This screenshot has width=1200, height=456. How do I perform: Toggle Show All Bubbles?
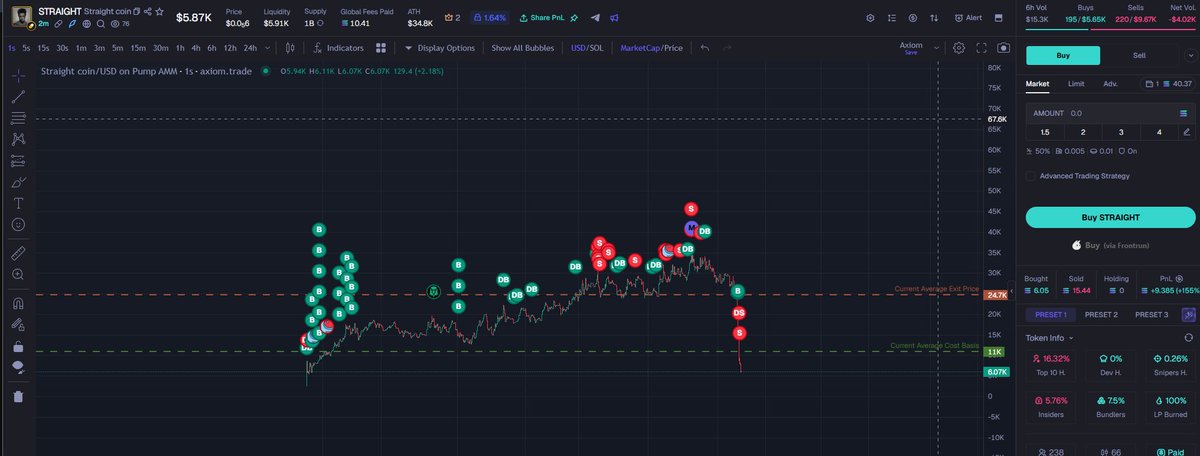pyautogui.click(x=522, y=47)
